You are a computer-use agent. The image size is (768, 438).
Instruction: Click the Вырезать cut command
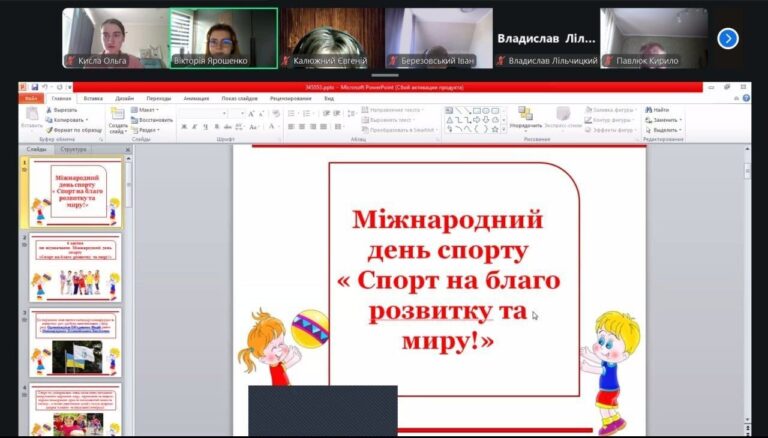(65, 110)
